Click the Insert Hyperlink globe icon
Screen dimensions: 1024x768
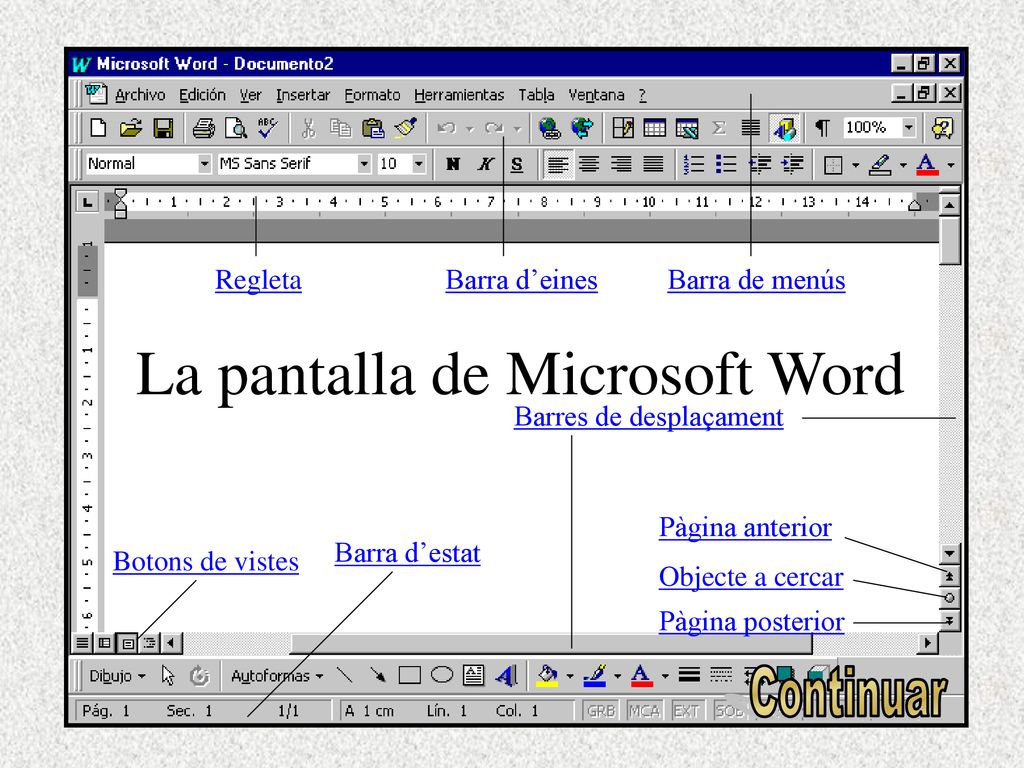tap(549, 128)
